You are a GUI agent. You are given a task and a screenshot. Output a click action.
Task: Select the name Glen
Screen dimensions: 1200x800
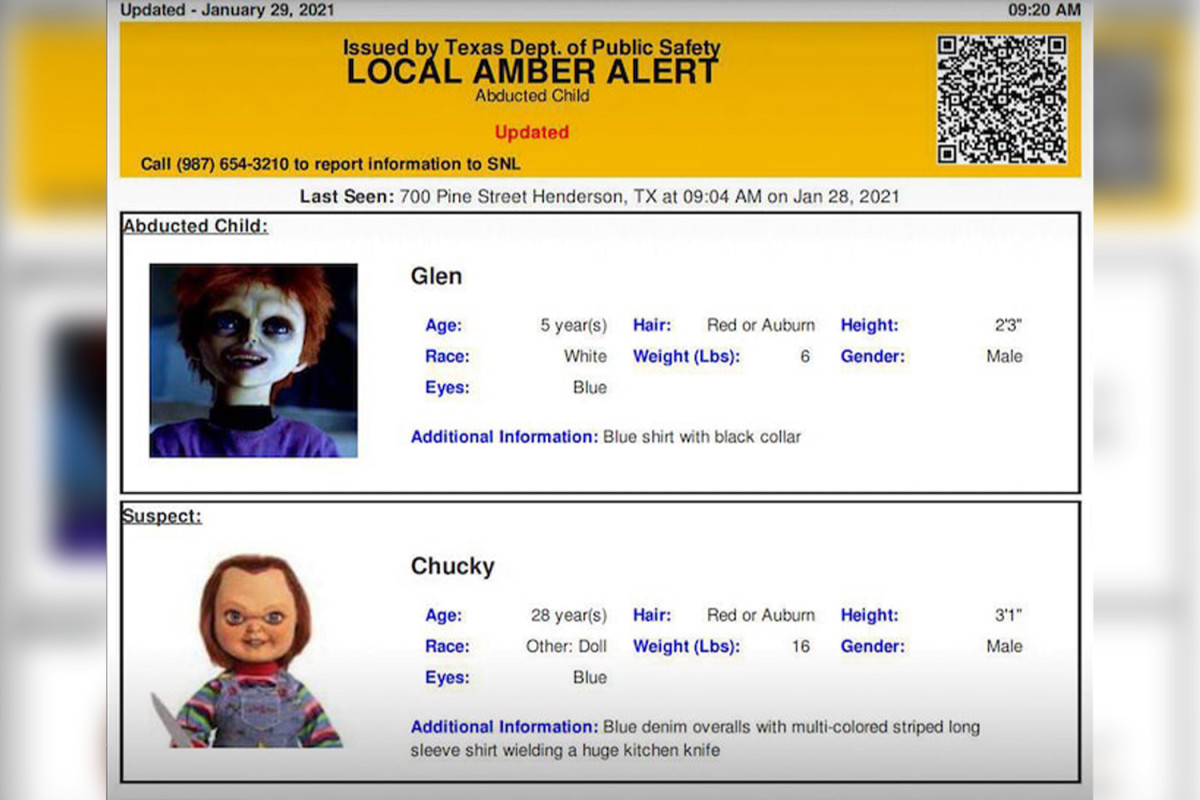tap(436, 276)
